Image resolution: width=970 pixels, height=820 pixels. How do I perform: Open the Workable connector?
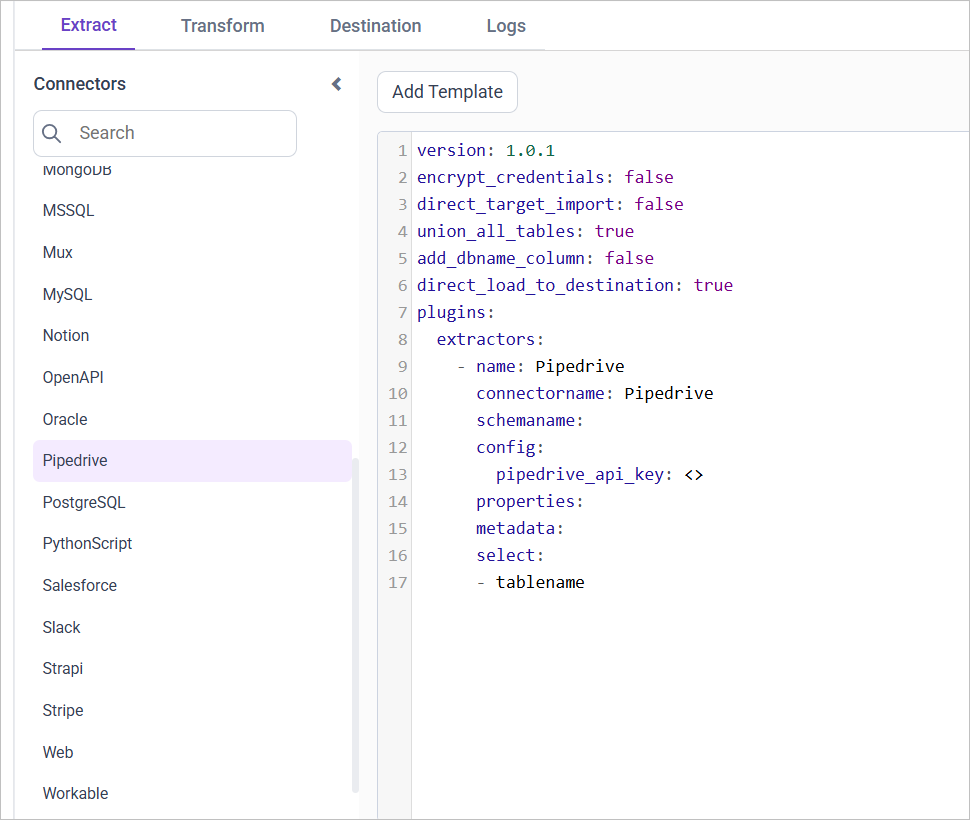coord(75,793)
